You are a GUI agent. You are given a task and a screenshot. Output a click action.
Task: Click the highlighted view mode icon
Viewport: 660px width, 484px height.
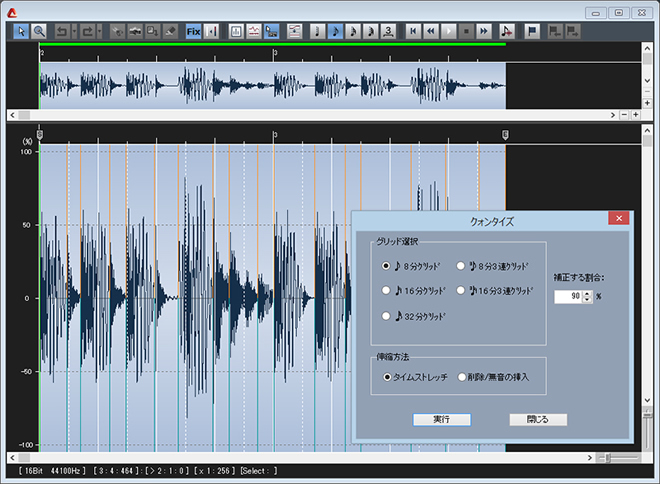[271, 31]
